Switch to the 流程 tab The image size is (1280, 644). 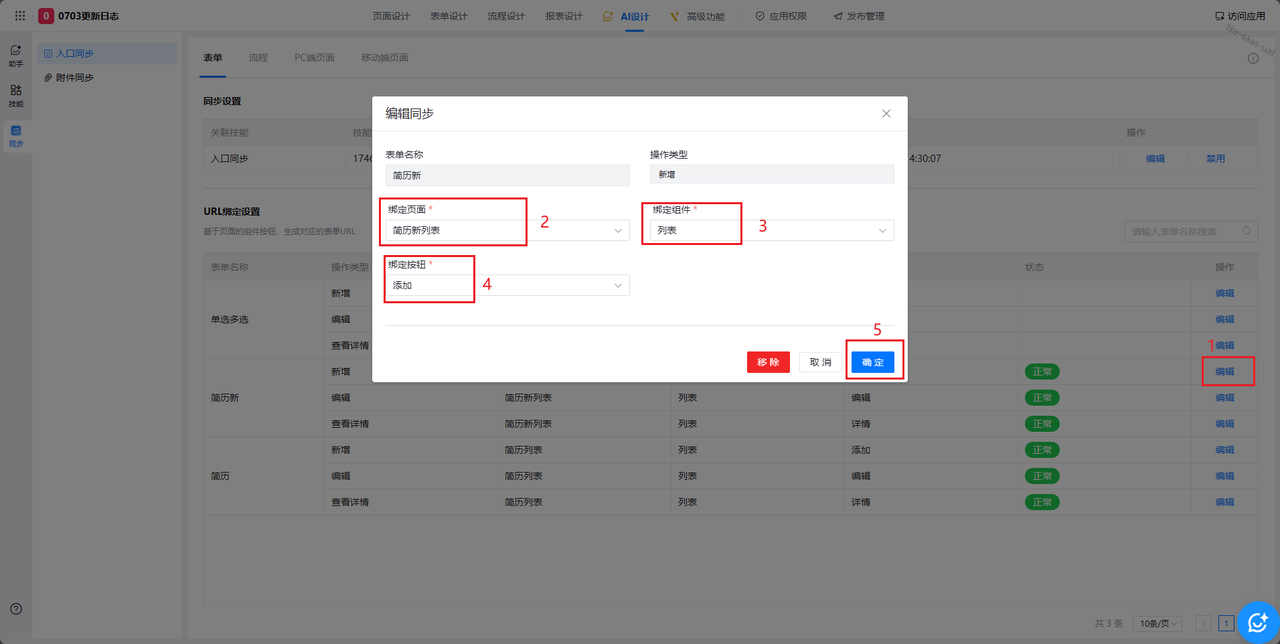258,58
